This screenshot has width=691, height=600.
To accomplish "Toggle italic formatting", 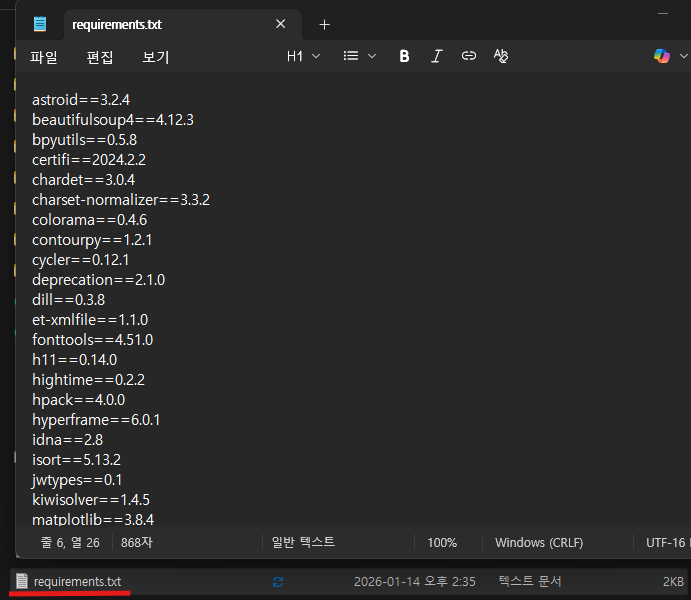I will 436,56.
